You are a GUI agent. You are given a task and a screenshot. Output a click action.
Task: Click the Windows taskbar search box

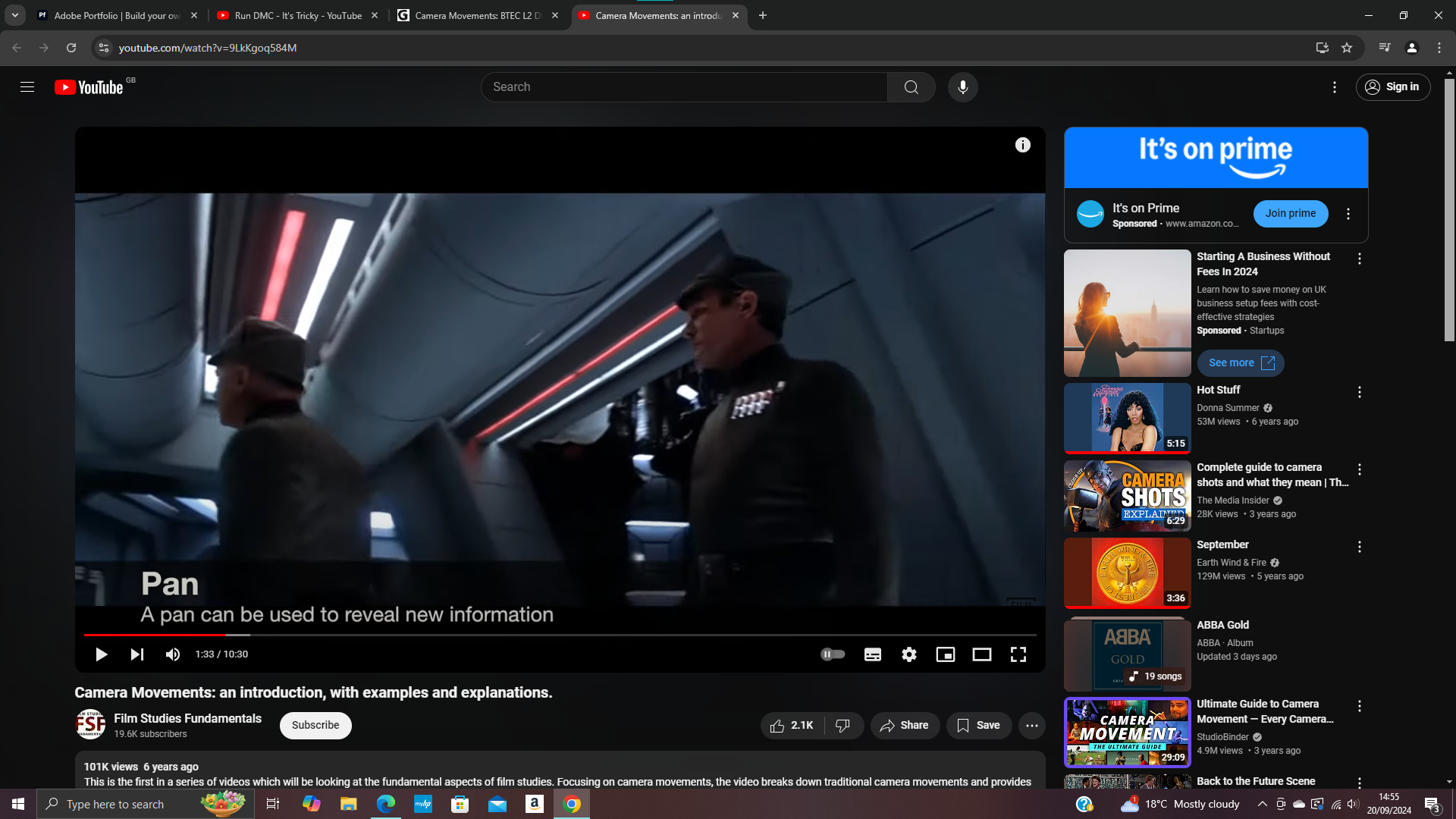tap(146, 804)
